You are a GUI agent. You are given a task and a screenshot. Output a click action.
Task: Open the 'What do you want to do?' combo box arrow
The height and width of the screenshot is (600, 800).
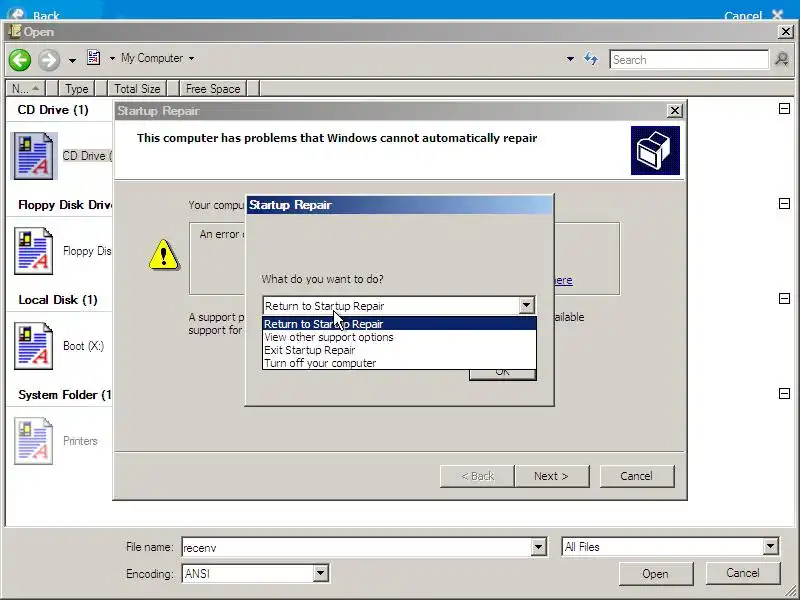point(526,306)
